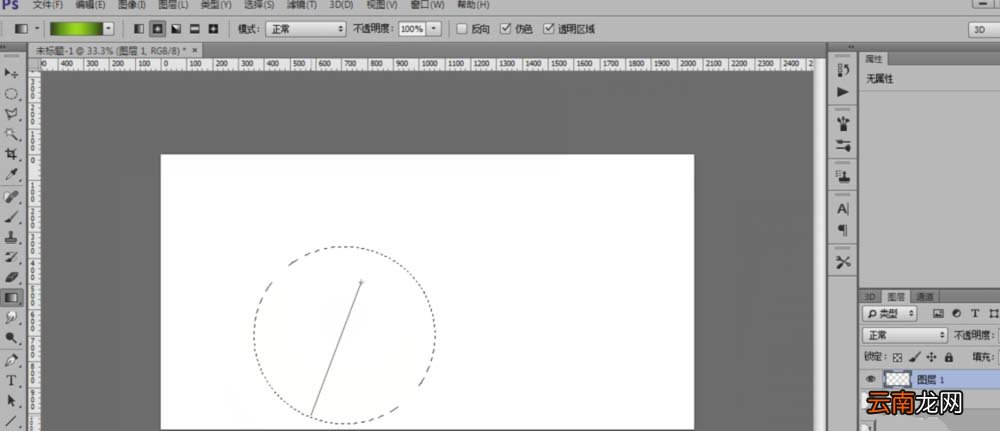Viewport: 1000px width, 431px height.
Task: Click the opacity 100% input field
Action: (x=413, y=29)
